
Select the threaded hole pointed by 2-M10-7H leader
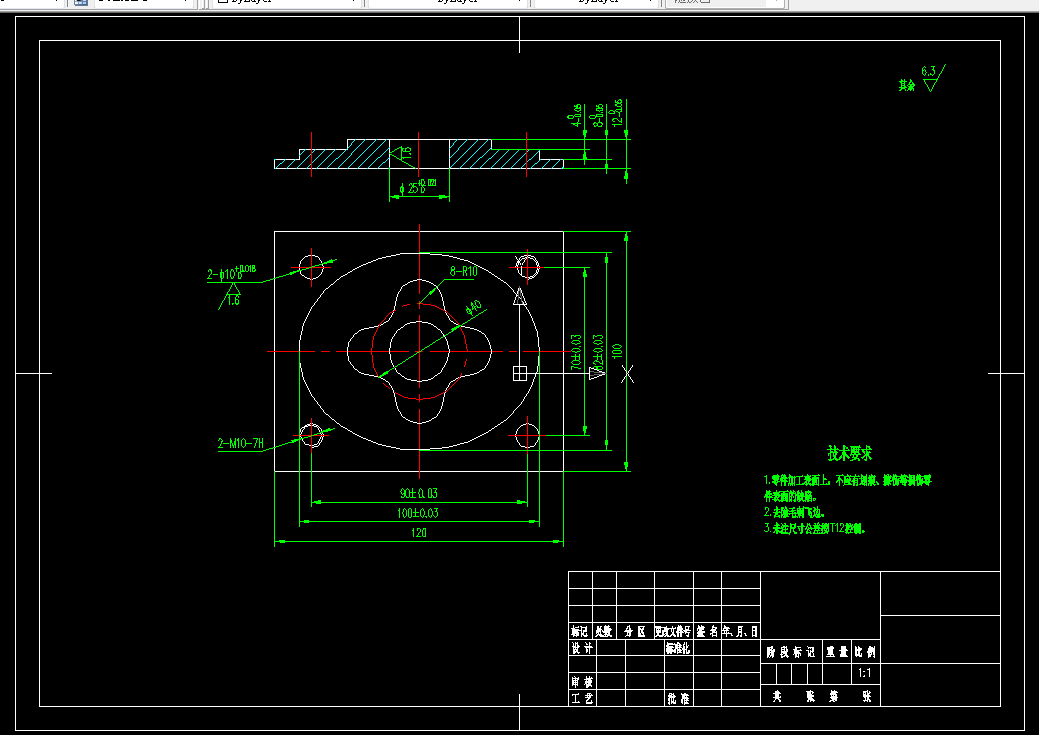[311, 435]
